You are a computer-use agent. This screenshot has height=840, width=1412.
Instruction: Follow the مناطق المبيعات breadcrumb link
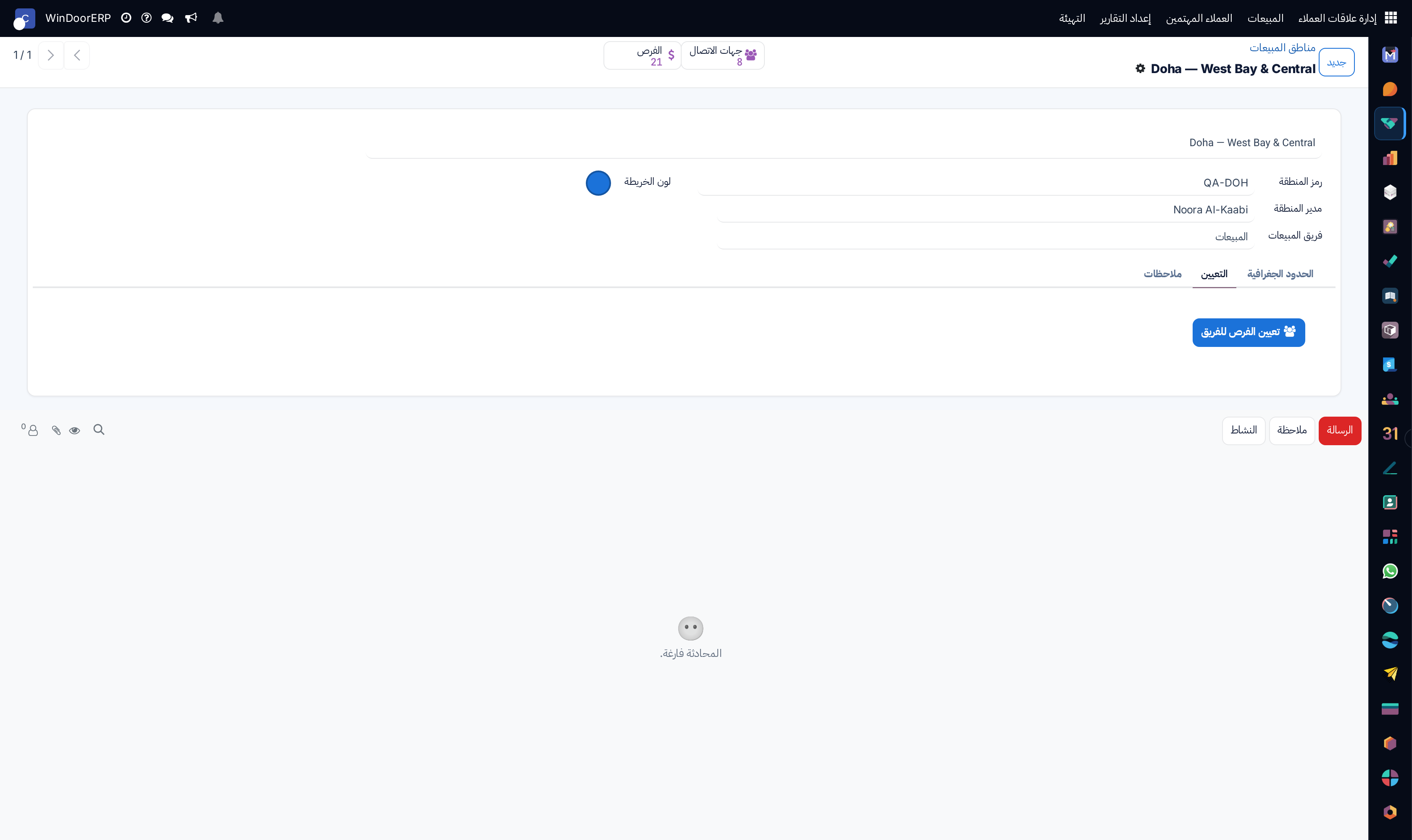(1282, 47)
